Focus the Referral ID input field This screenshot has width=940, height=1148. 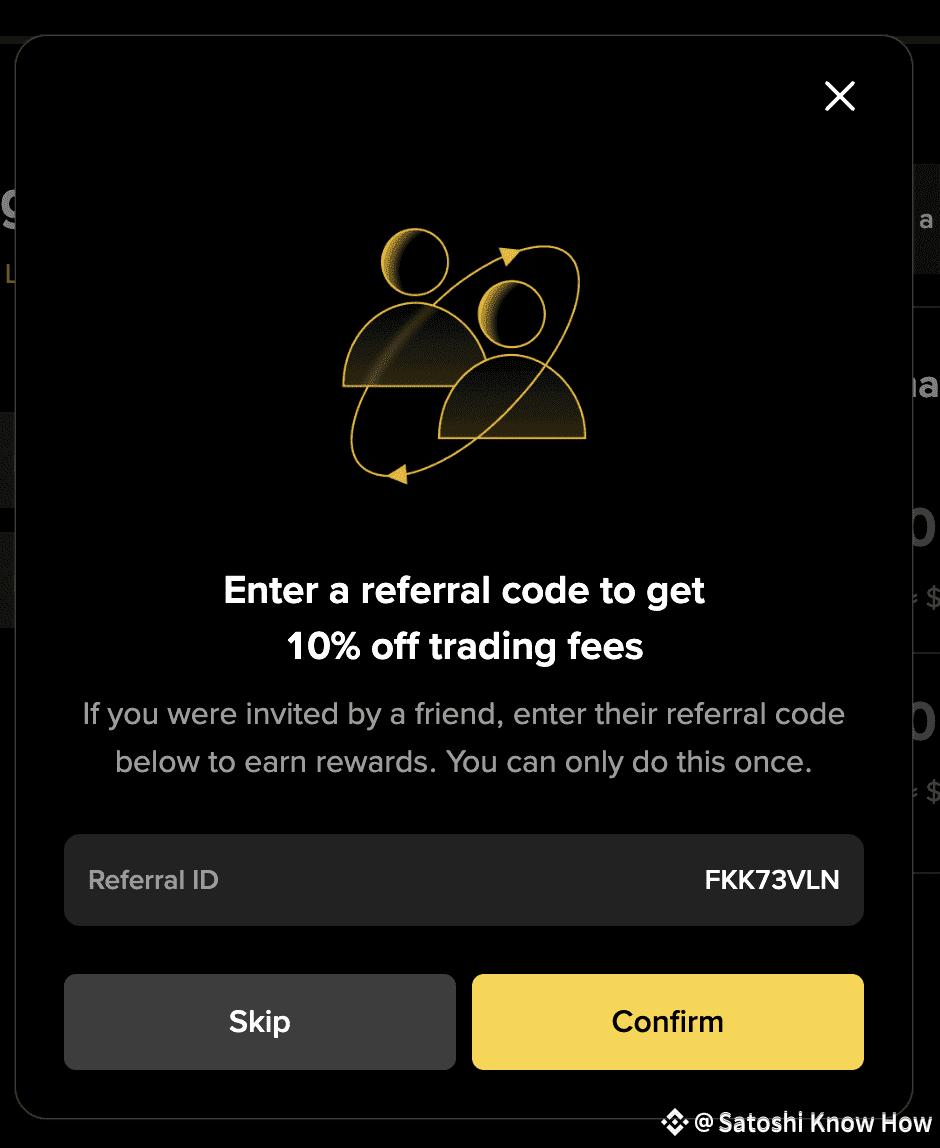[x=464, y=879]
